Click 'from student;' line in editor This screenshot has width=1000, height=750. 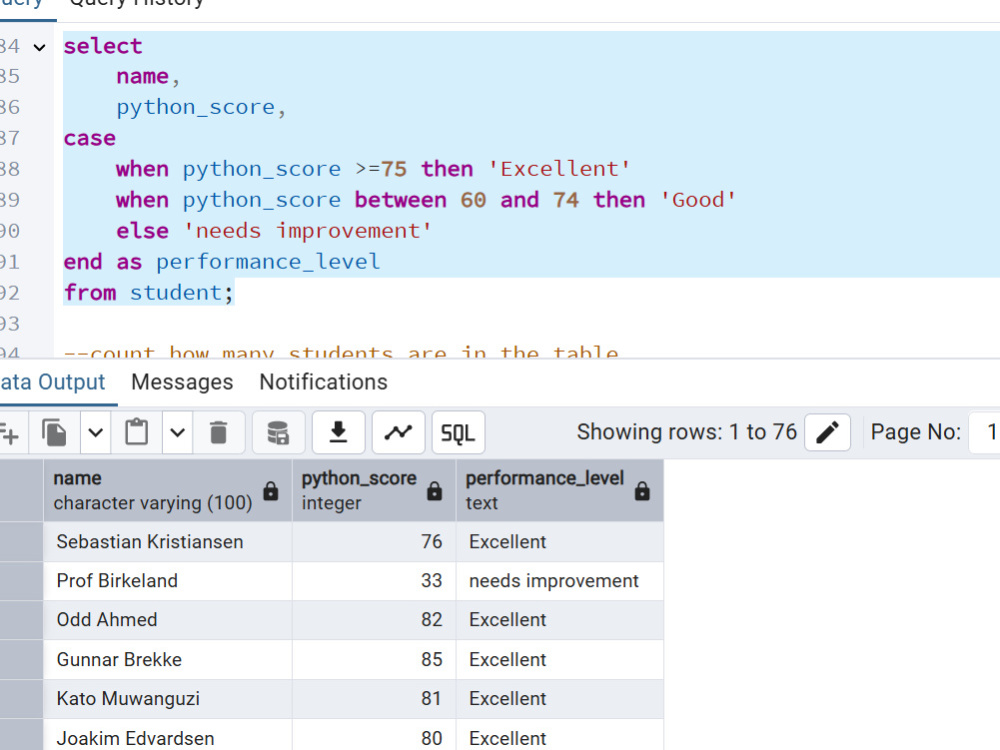coord(149,293)
